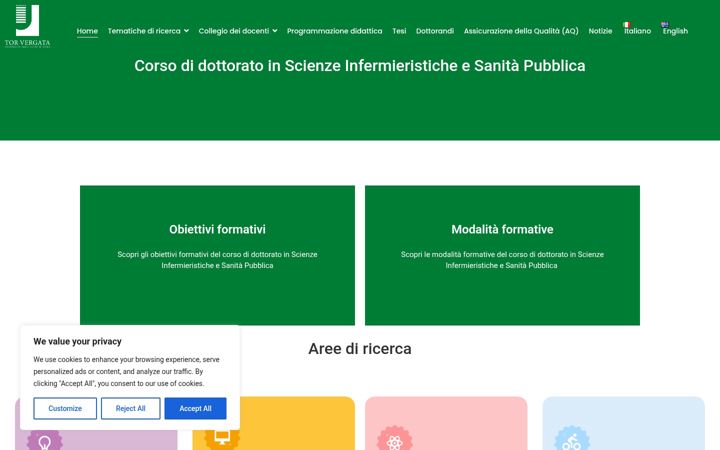Reject all cookies
The image size is (720, 450).
pos(130,408)
